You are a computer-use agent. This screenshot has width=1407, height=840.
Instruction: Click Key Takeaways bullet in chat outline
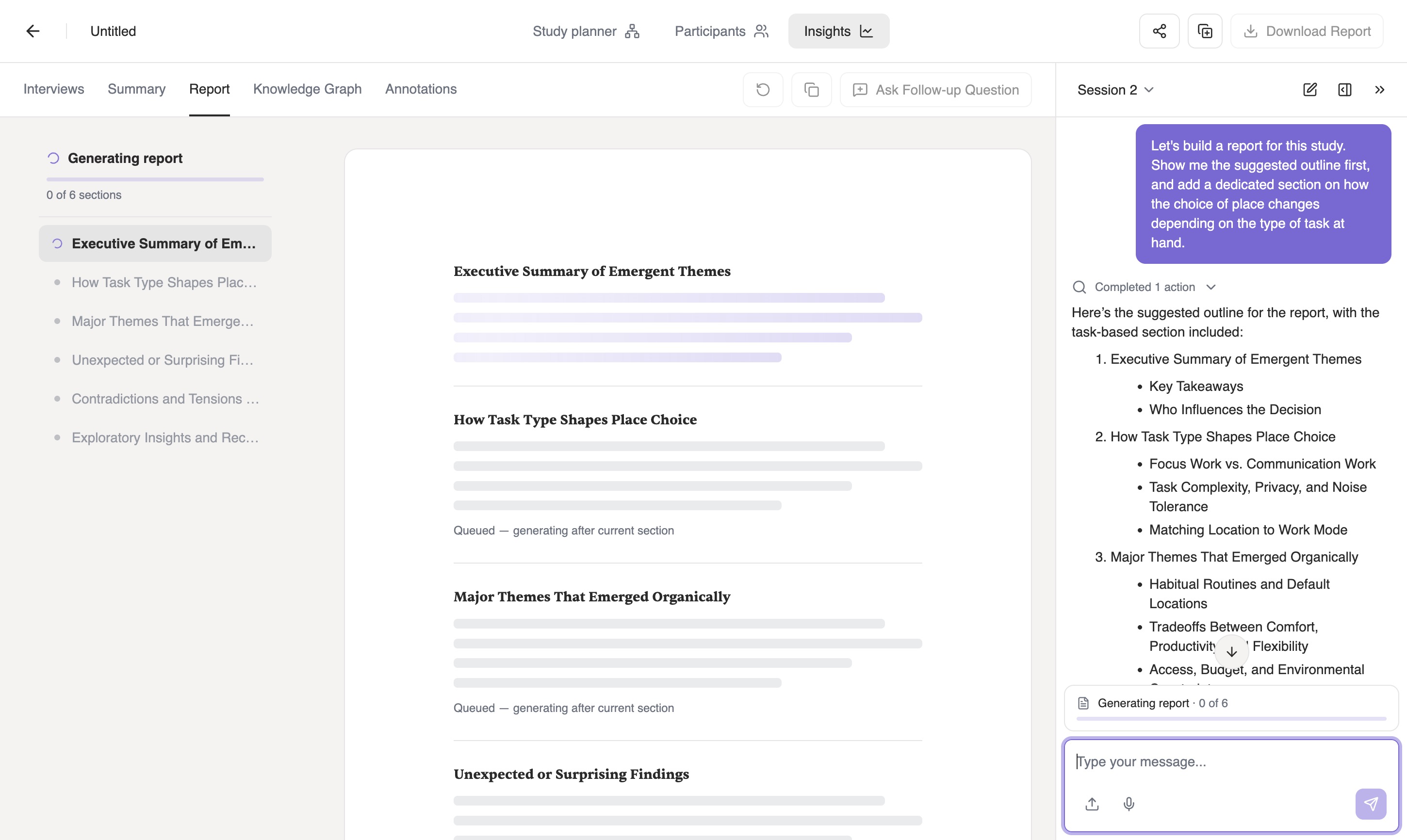(1196, 386)
